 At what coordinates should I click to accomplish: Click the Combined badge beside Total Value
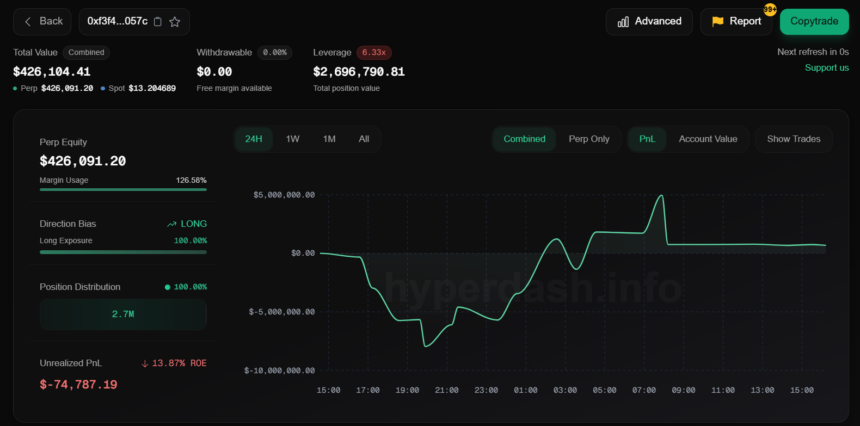tap(87, 52)
